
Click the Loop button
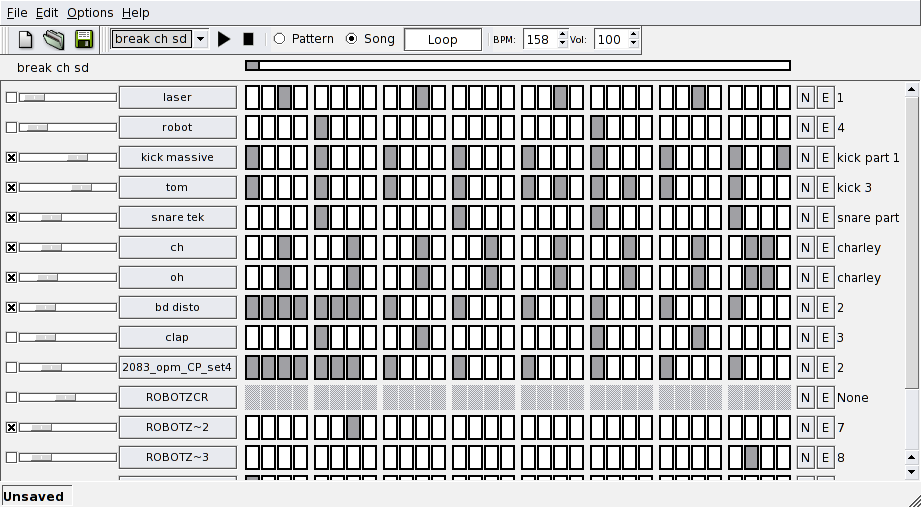tap(443, 39)
